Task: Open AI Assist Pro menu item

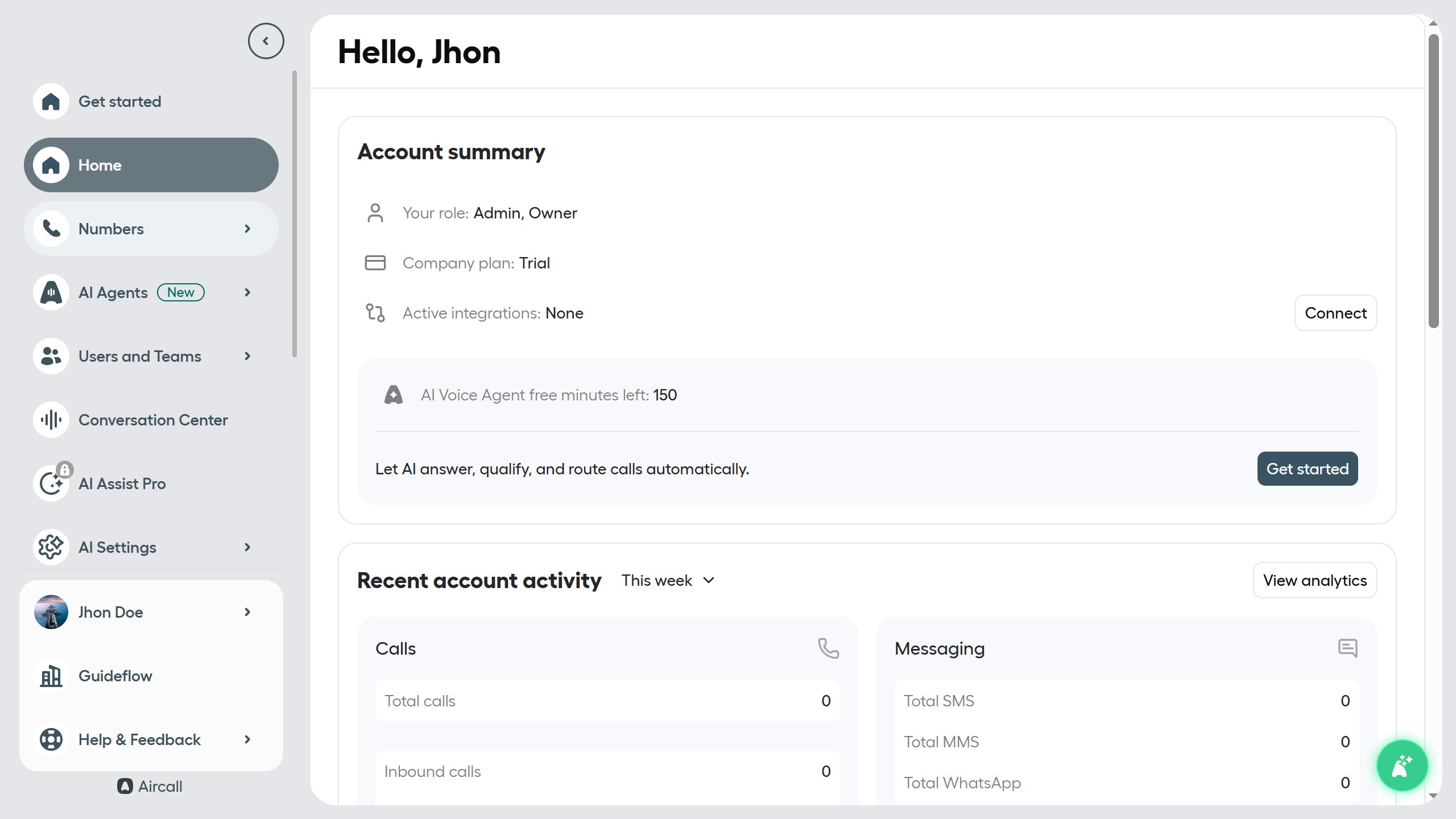Action: pos(151,483)
